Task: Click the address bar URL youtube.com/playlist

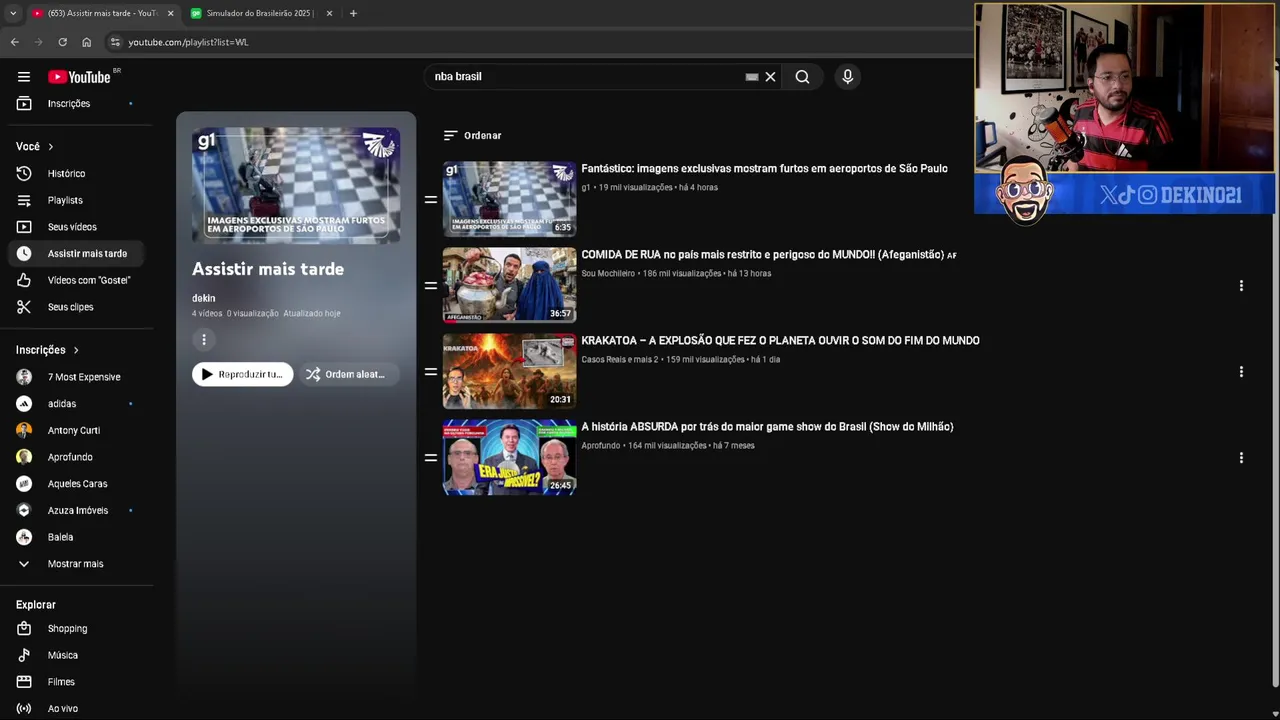Action: (x=188, y=42)
